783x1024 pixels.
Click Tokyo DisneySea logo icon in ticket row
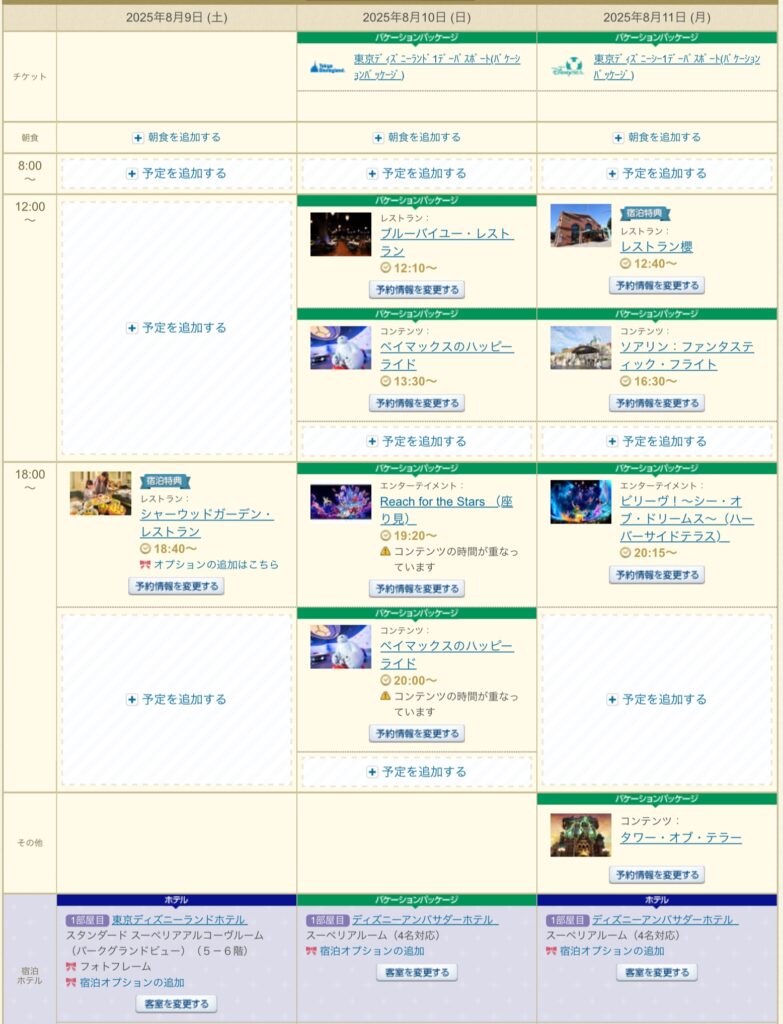pos(567,67)
